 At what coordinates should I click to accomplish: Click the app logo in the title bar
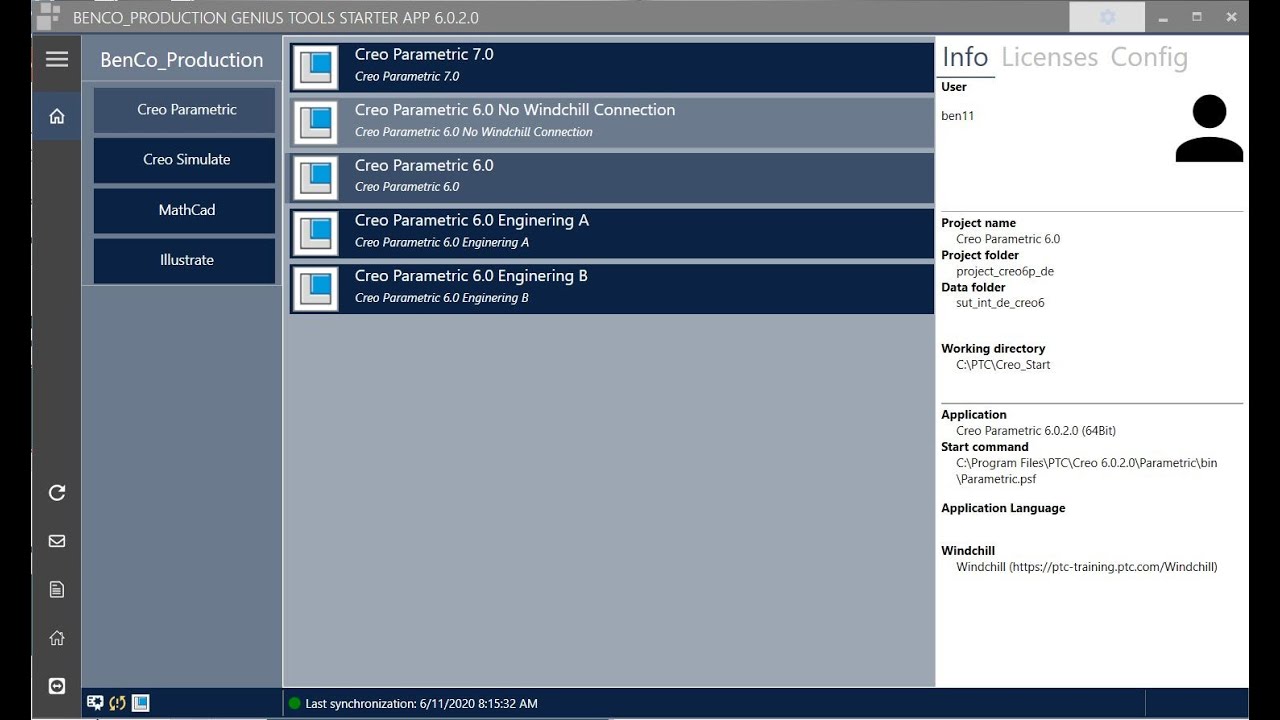[x=49, y=17]
